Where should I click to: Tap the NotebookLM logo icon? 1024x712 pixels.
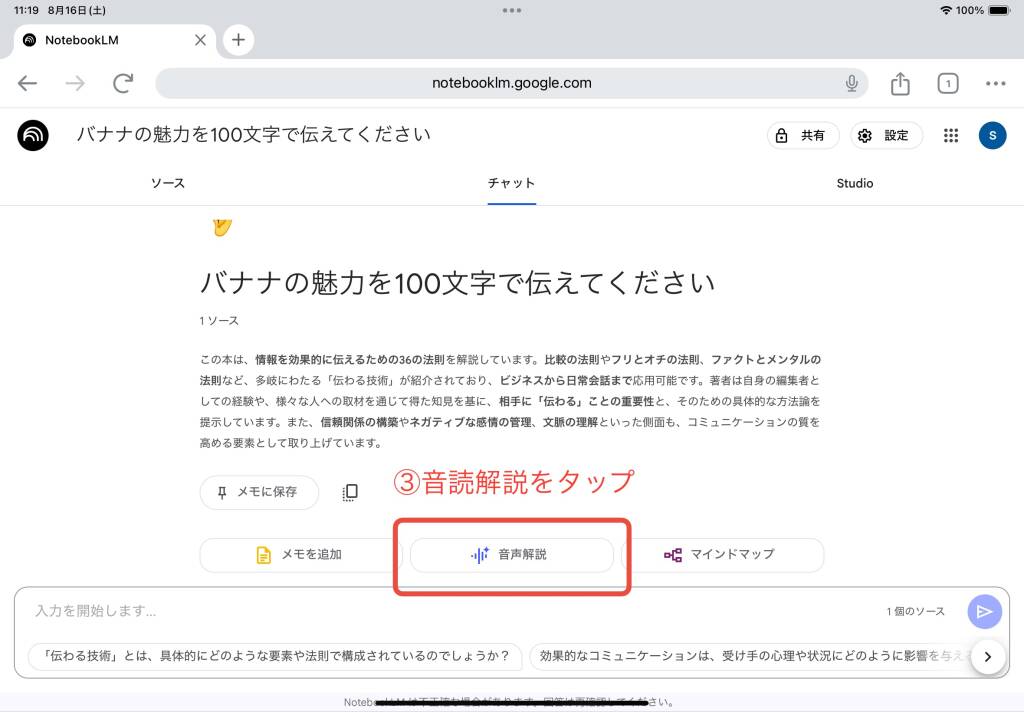33,135
